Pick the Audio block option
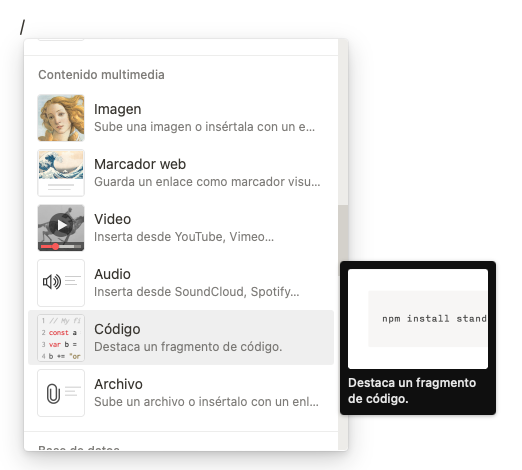 click(x=181, y=283)
